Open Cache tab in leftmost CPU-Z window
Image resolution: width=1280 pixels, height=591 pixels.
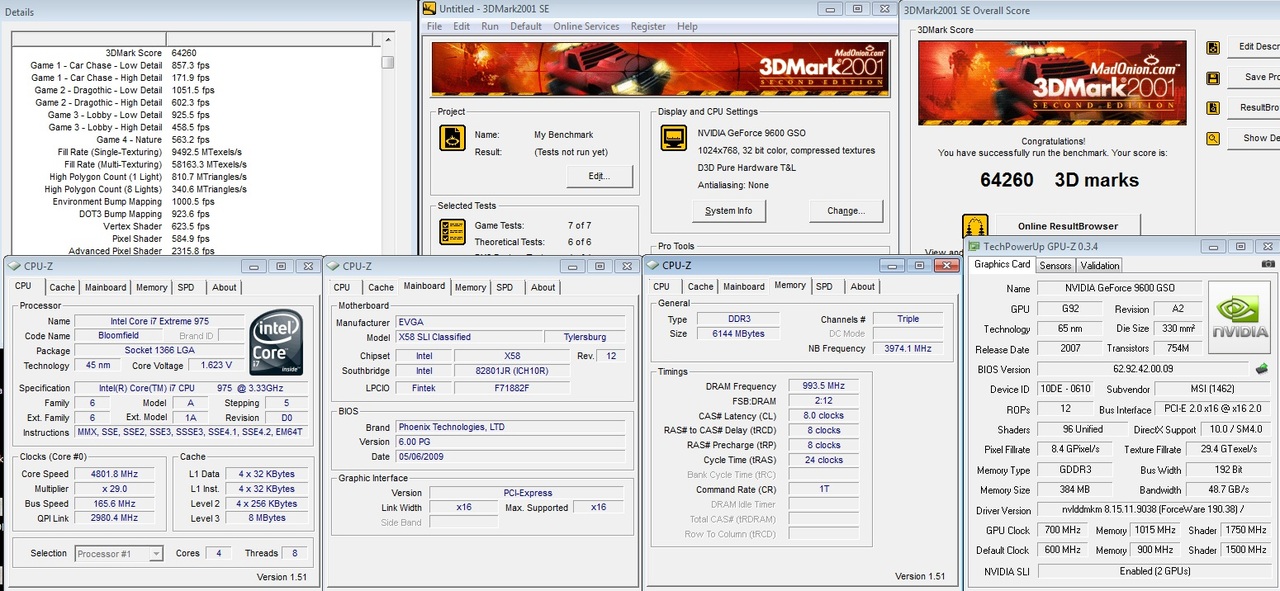(62, 287)
